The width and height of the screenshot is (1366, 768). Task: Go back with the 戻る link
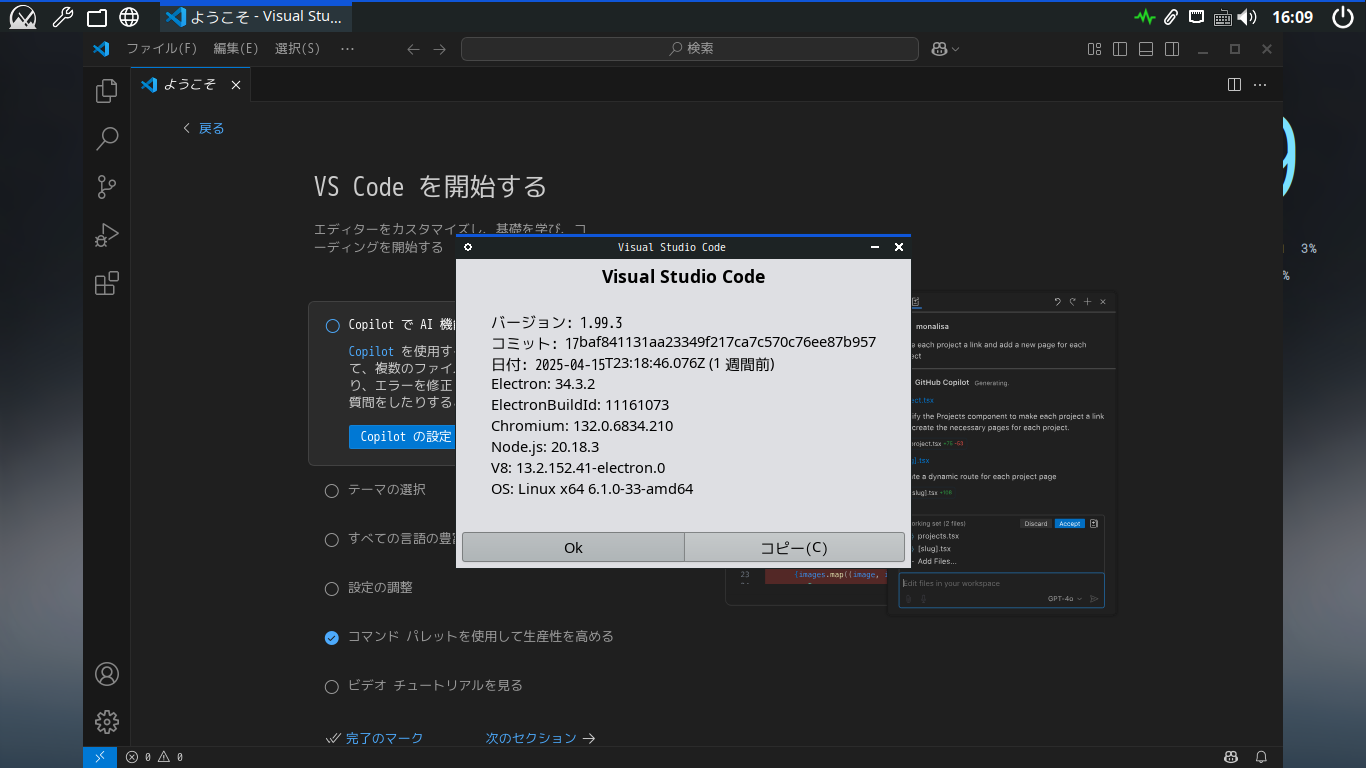203,128
